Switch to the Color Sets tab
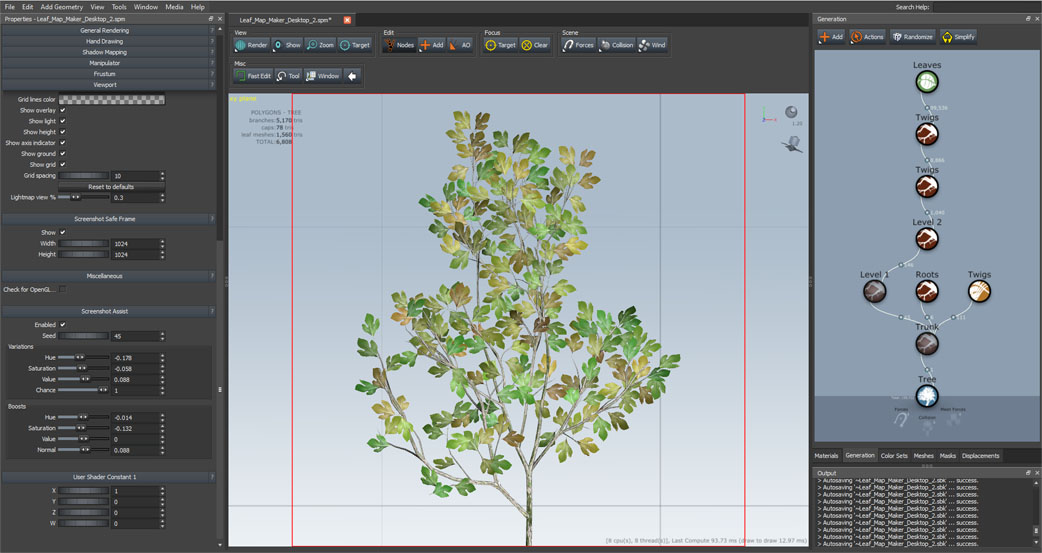The height and width of the screenshot is (553, 1042). coord(893,456)
